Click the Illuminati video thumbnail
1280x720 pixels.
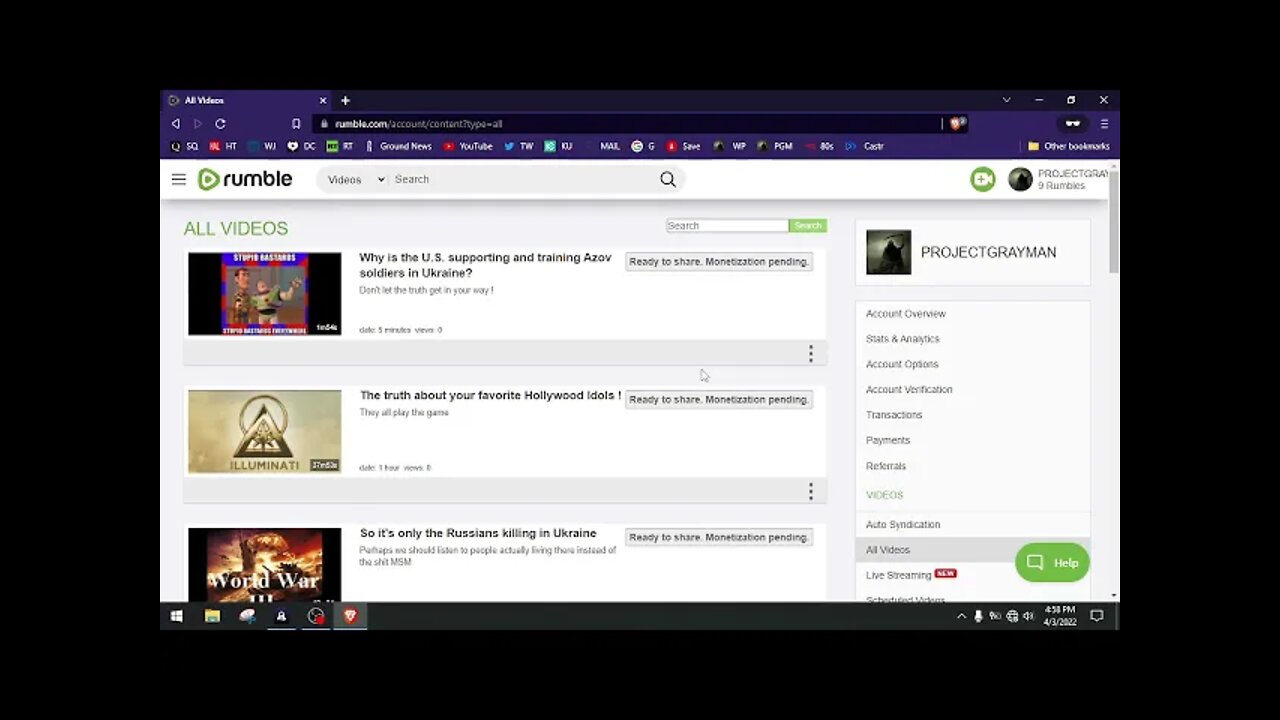coord(265,432)
